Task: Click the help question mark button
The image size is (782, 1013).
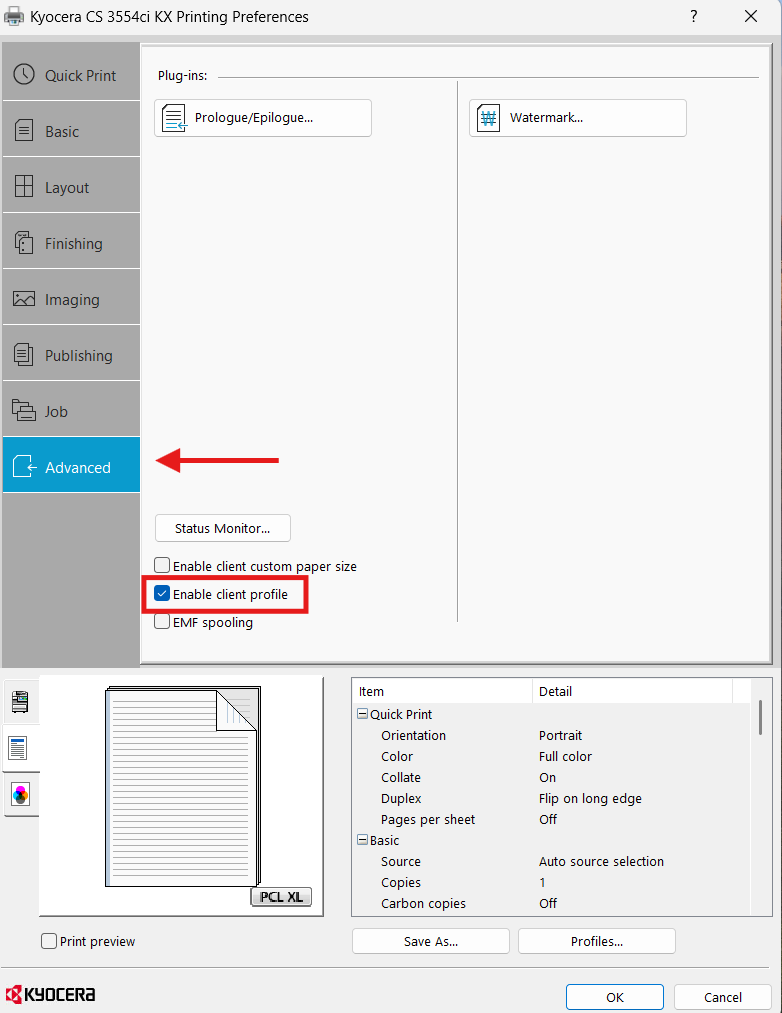Action: (x=693, y=16)
